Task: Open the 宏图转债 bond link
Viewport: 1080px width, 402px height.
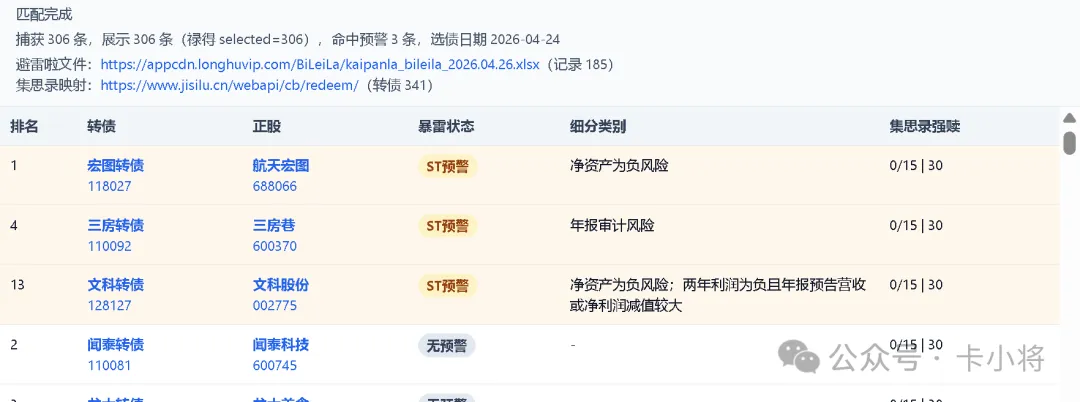Action: click(x=116, y=166)
